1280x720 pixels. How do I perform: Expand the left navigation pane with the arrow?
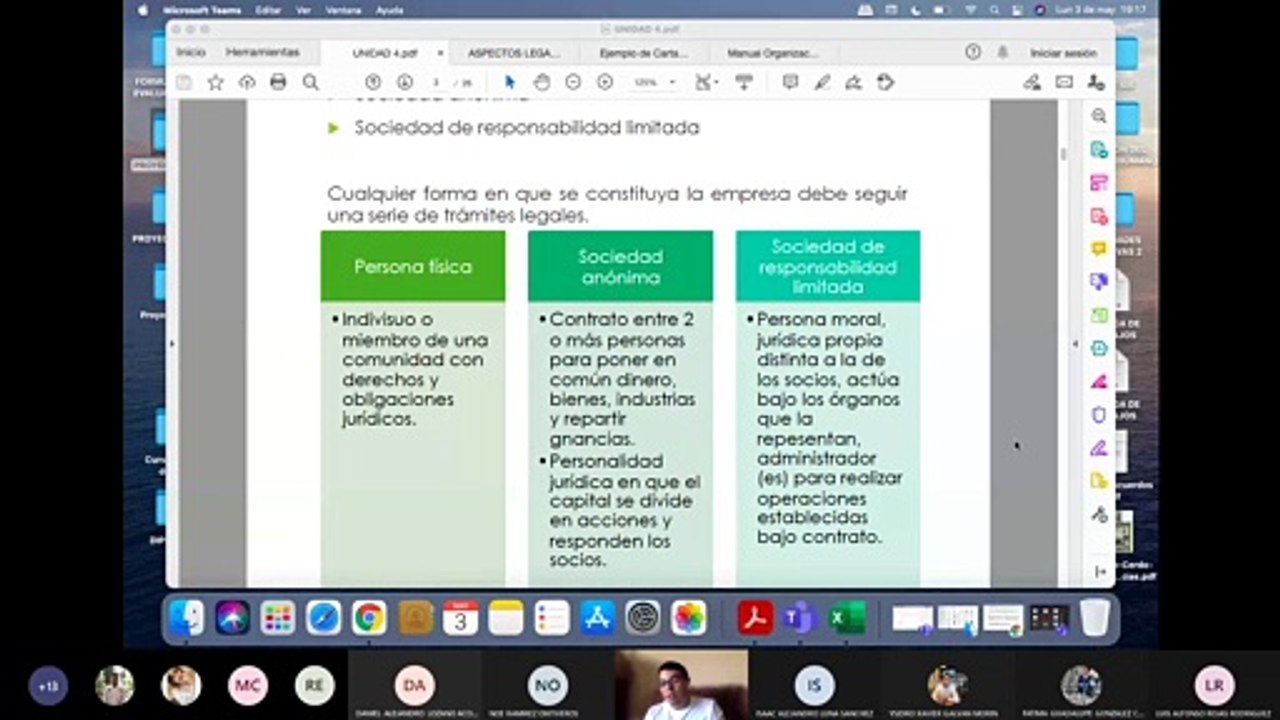[172, 344]
